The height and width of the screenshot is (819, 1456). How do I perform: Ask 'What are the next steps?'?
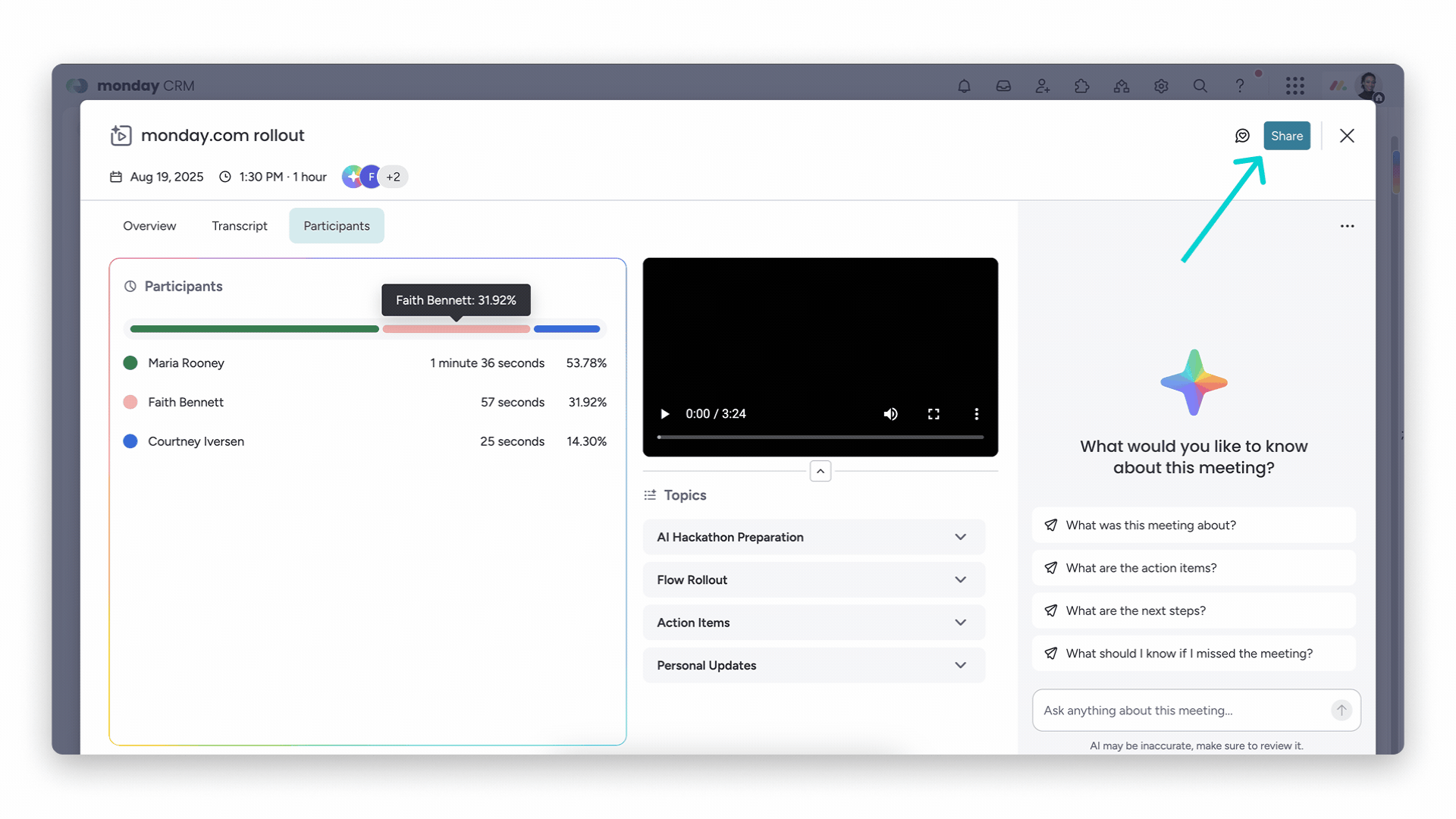tap(1194, 611)
